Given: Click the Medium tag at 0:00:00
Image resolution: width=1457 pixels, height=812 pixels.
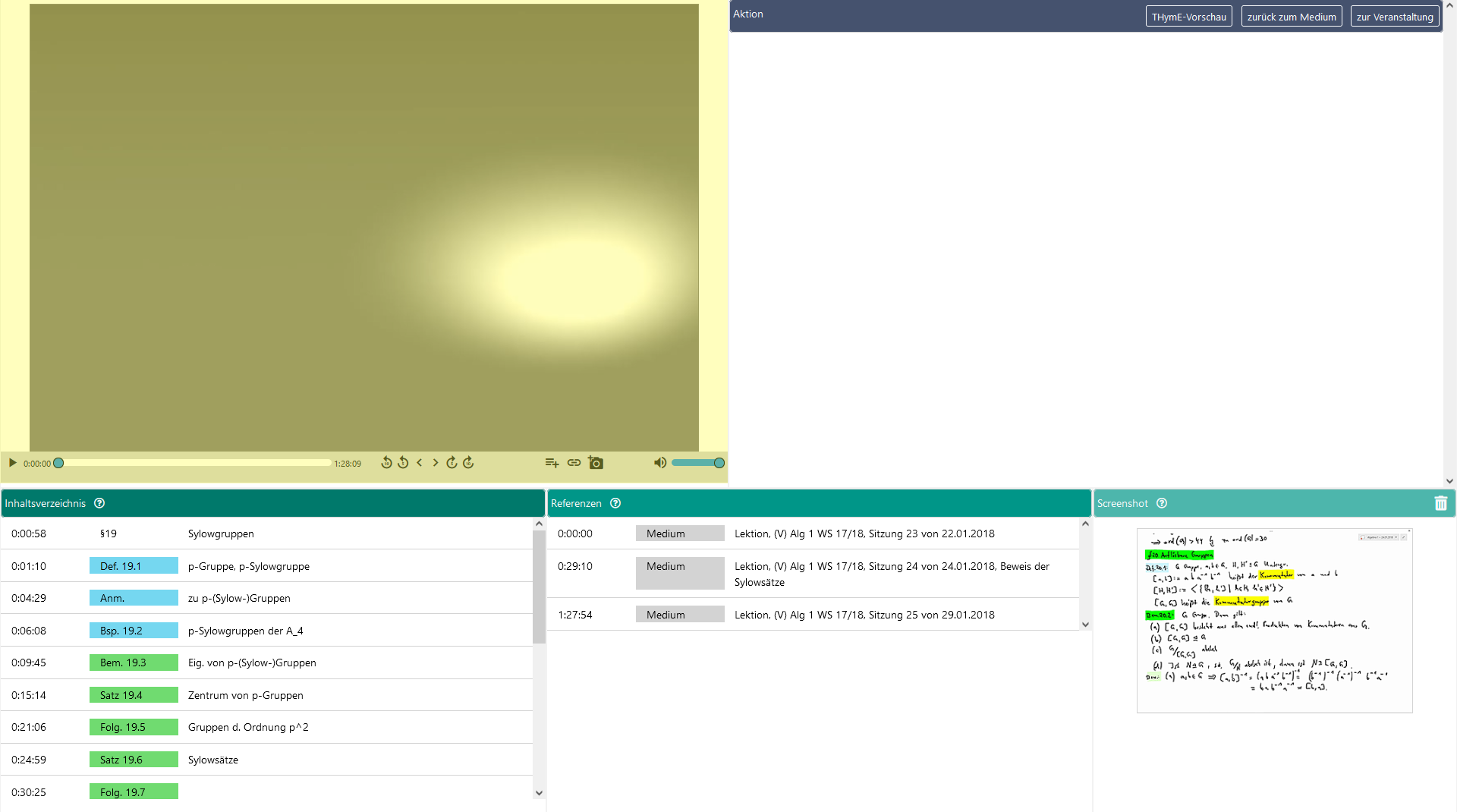Looking at the screenshot, I should [x=680, y=533].
